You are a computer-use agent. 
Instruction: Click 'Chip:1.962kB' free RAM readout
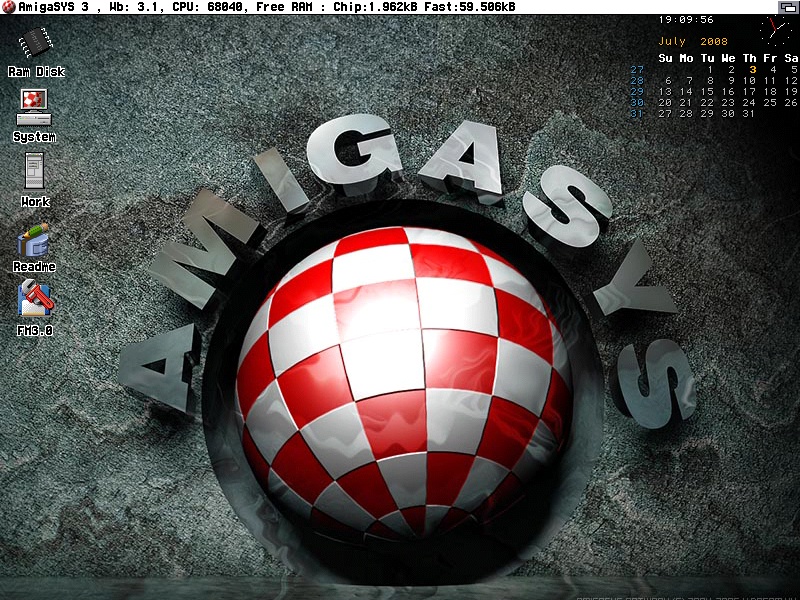click(376, 7)
